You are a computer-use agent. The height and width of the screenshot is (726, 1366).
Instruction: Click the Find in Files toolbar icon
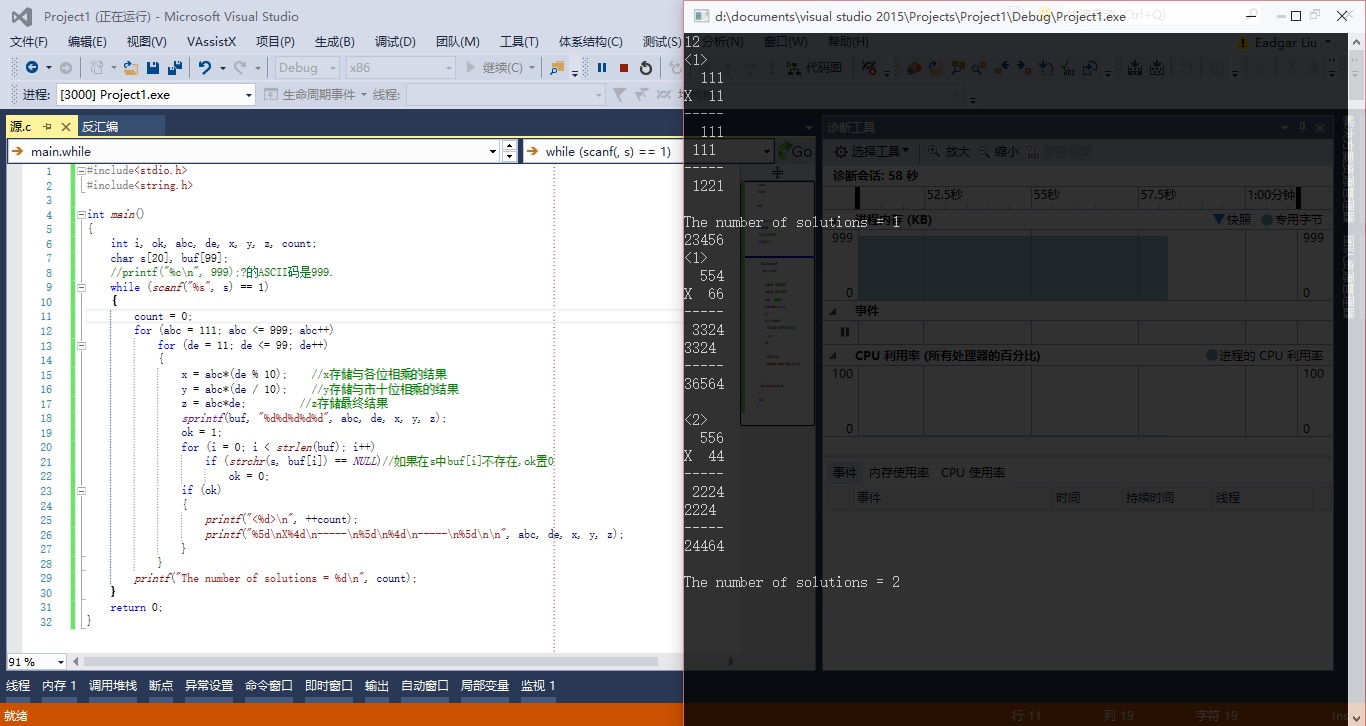559,68
